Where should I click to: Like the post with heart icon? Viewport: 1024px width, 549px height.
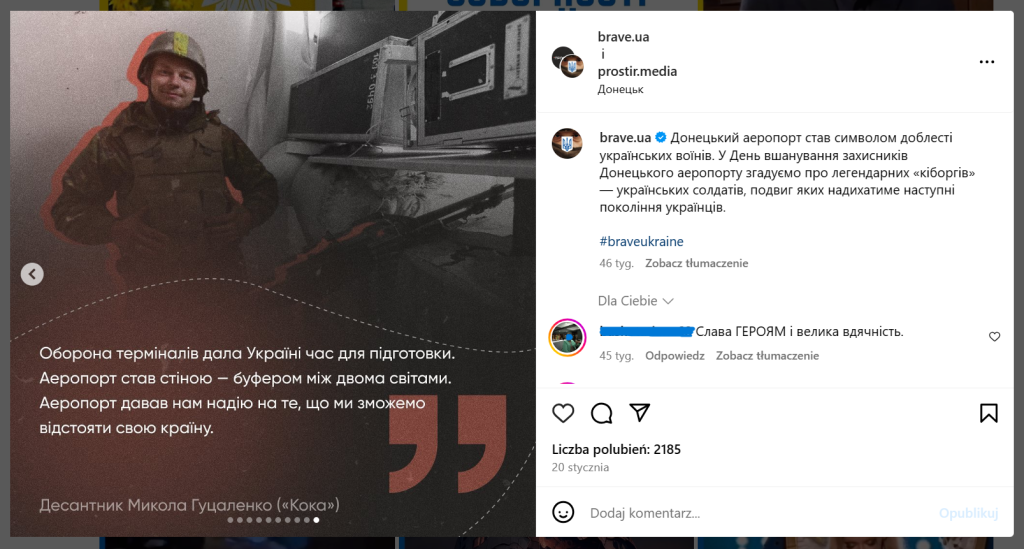coord(563,413)
